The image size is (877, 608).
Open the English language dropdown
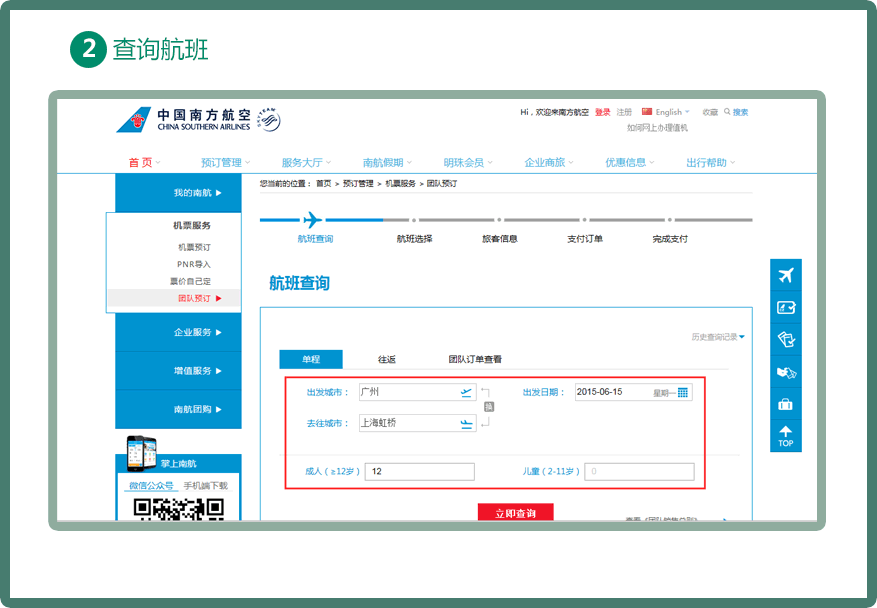(x=667, y=112)
